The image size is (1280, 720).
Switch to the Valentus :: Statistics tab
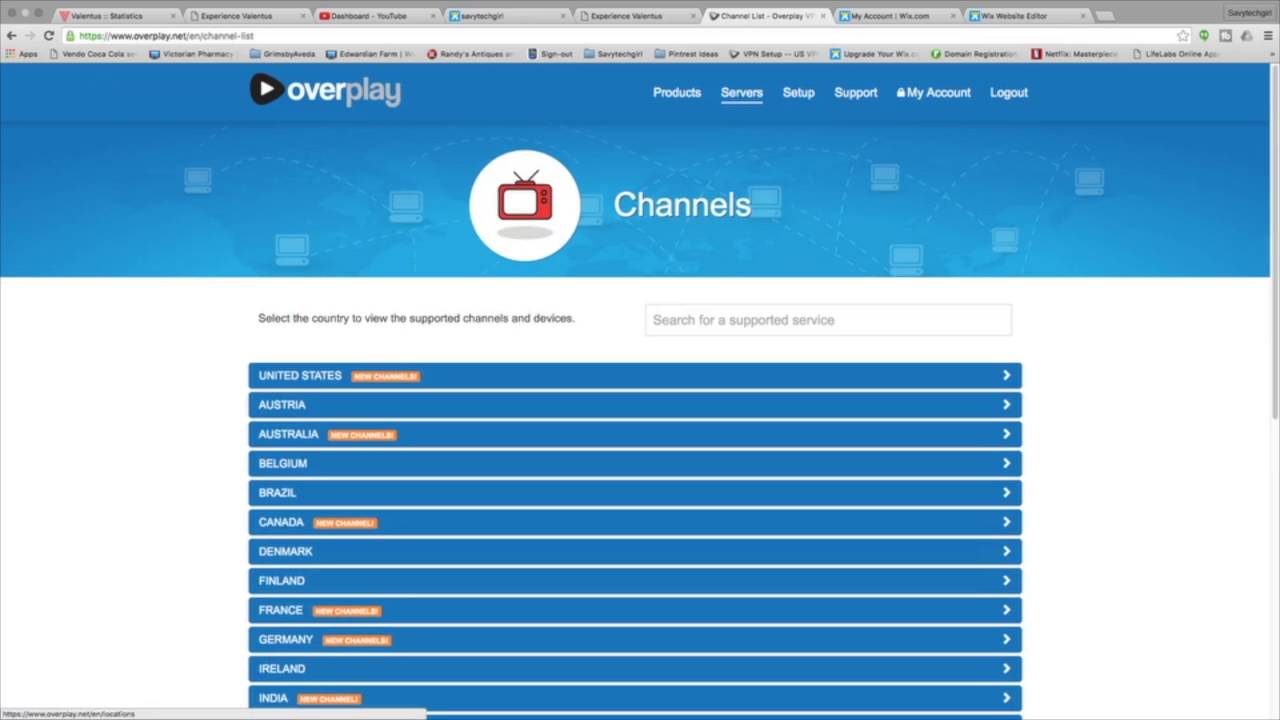coord(115,16)
